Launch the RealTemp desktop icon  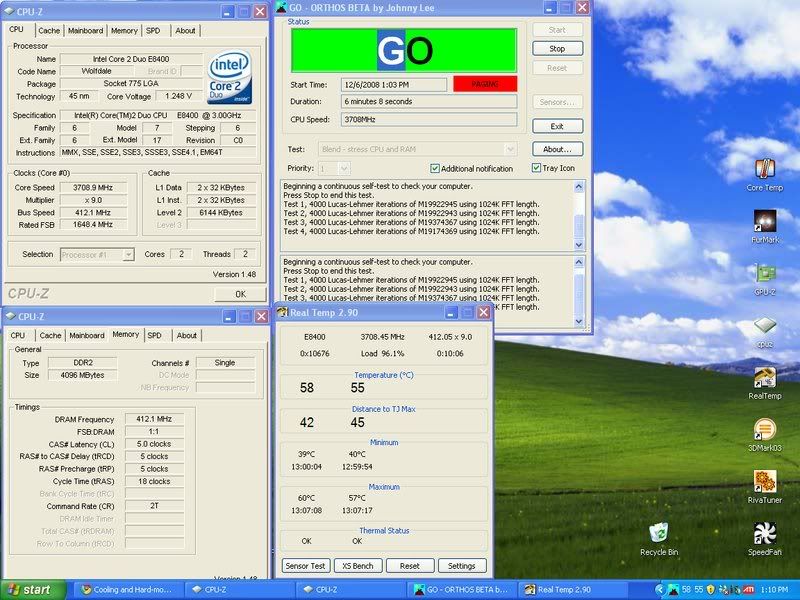[764, 378]
